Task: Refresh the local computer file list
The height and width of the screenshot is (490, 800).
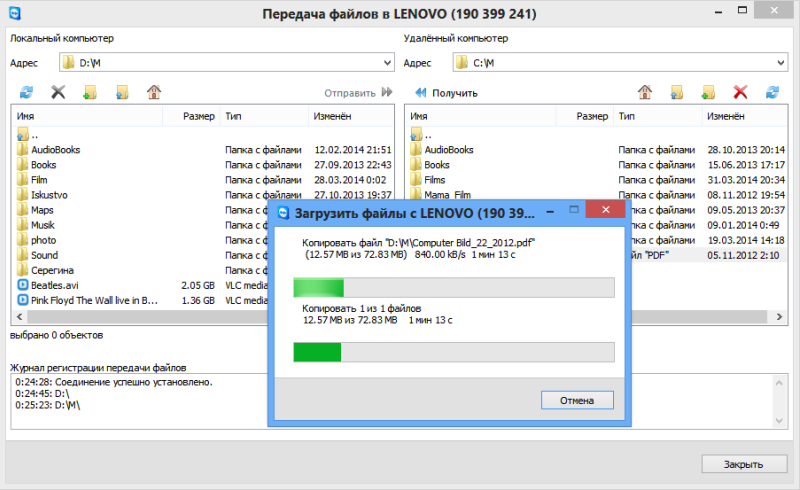Action: click(x=26, y=92)
